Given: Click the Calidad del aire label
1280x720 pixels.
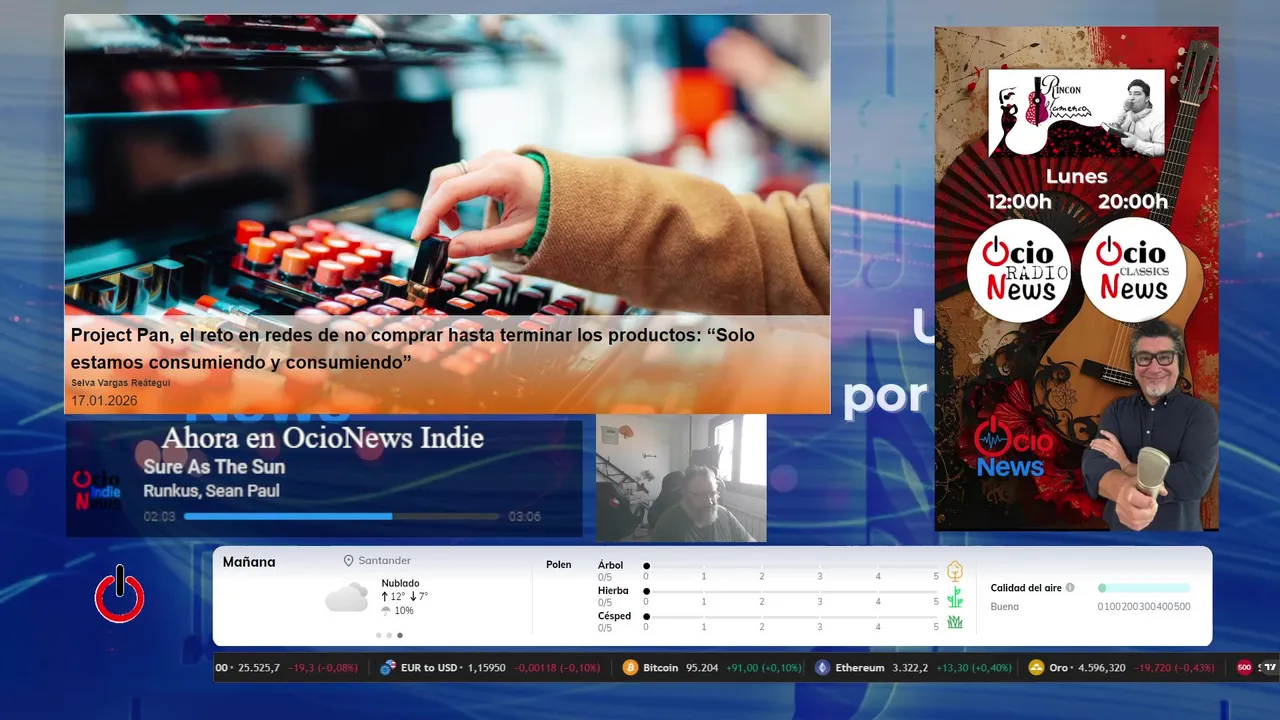Looking at the screenshot, I should [1026, 588].
